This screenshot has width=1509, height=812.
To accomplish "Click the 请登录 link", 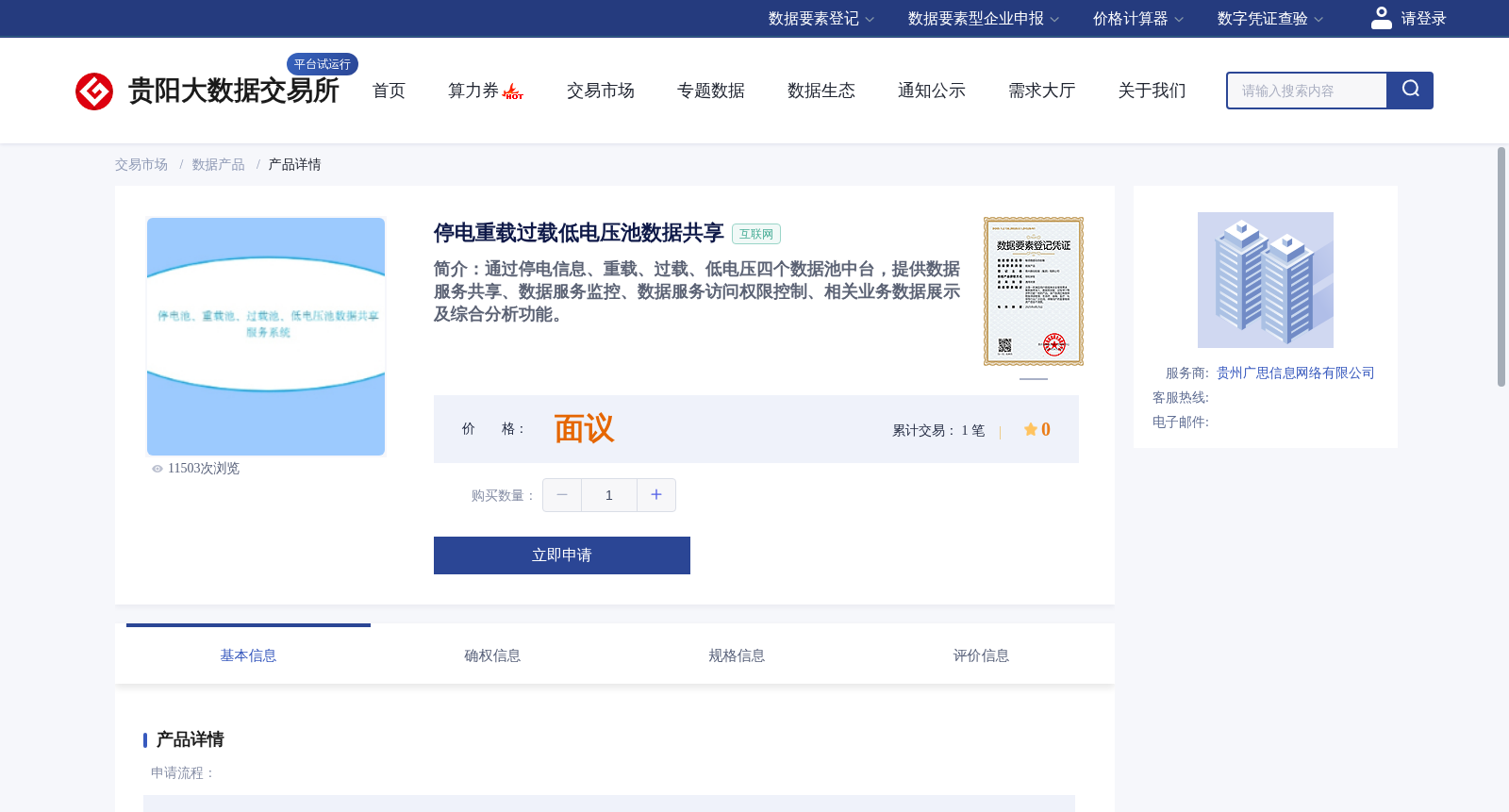I will (x=1423, y=19).
